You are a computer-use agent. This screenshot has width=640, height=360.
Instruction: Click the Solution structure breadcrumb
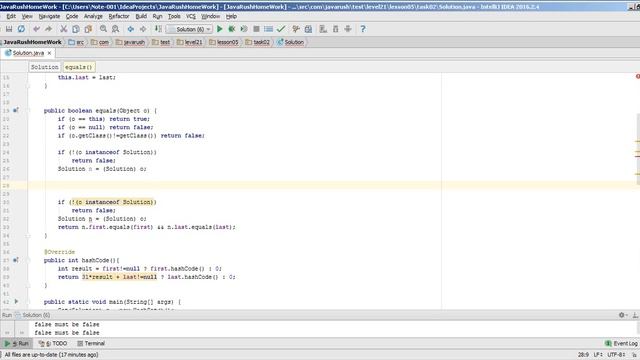[45, 67]
